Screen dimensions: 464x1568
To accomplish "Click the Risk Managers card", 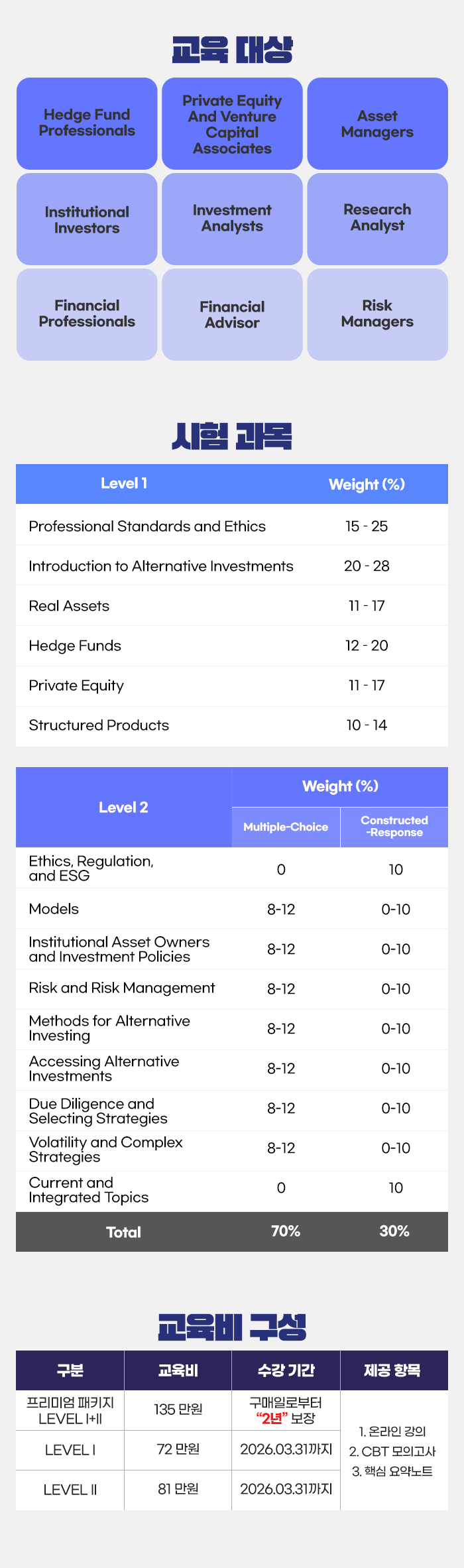I will coord(377,314).
